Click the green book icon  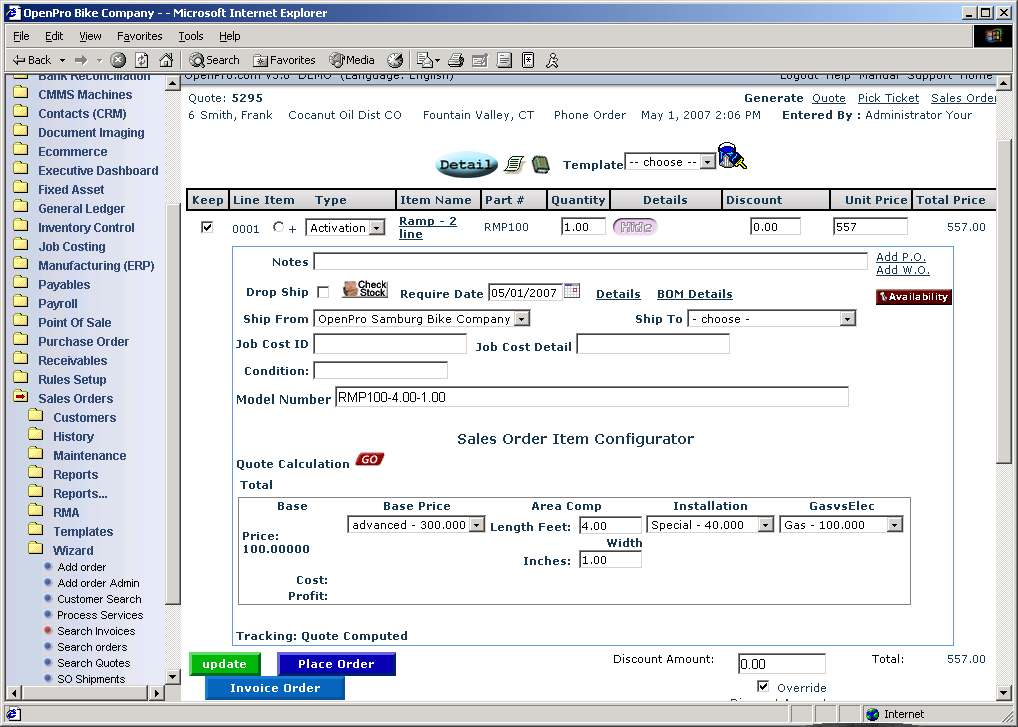point(540,164)
